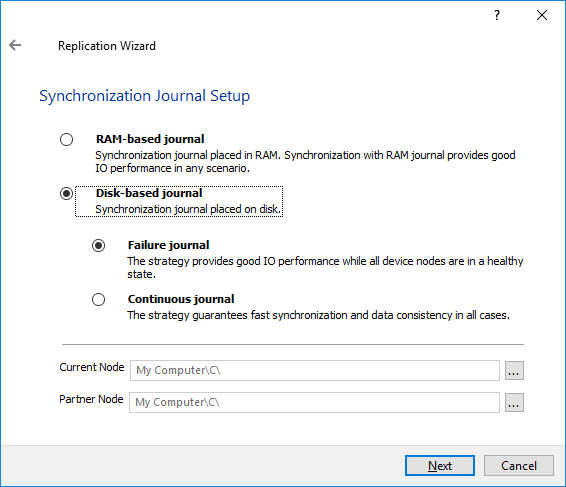Close the Replication Wizard window
Viewport: 566px width, 487px height.
pyautogui.click(x=542, y=15)
